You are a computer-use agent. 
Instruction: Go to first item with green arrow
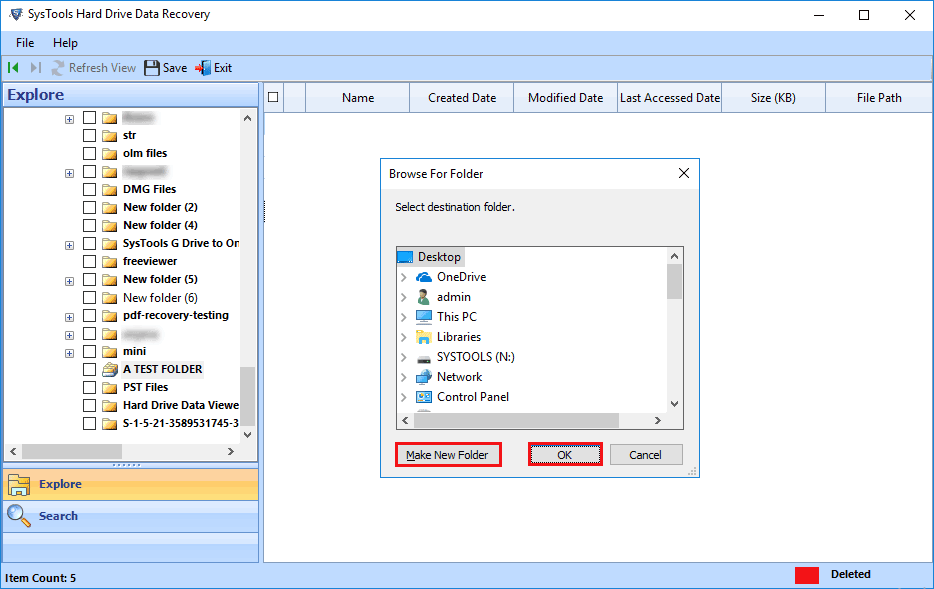tap(13, 68)
